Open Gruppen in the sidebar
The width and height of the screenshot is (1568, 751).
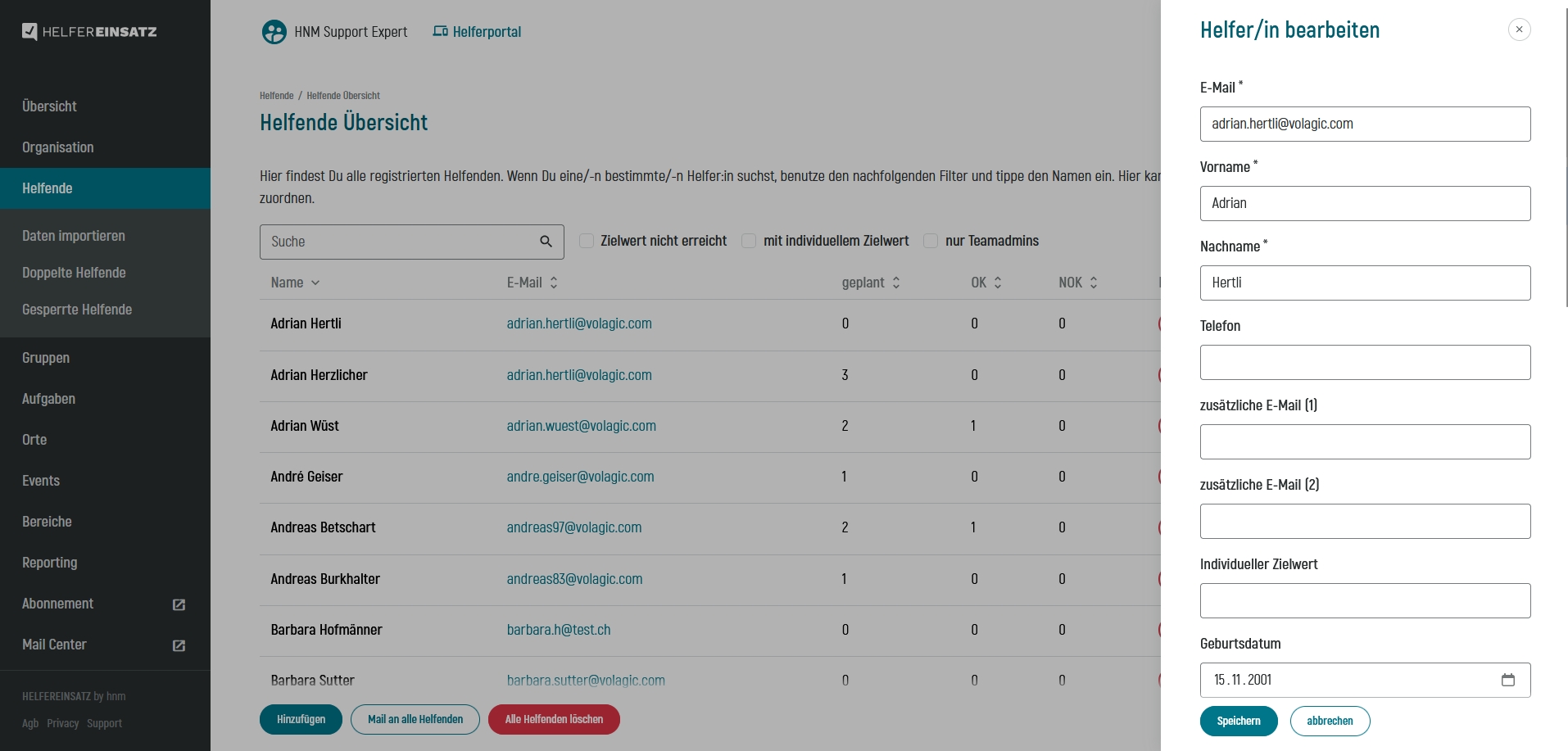point(46,358)
